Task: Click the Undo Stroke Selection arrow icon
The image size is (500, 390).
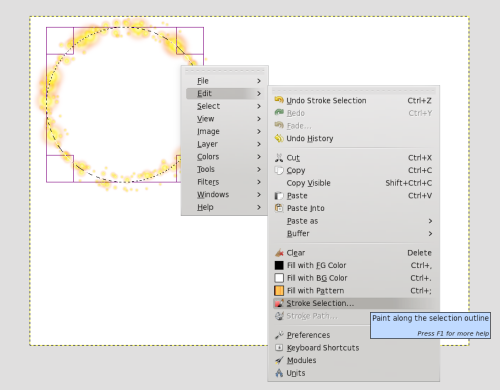Action: (x=279, y=100)
